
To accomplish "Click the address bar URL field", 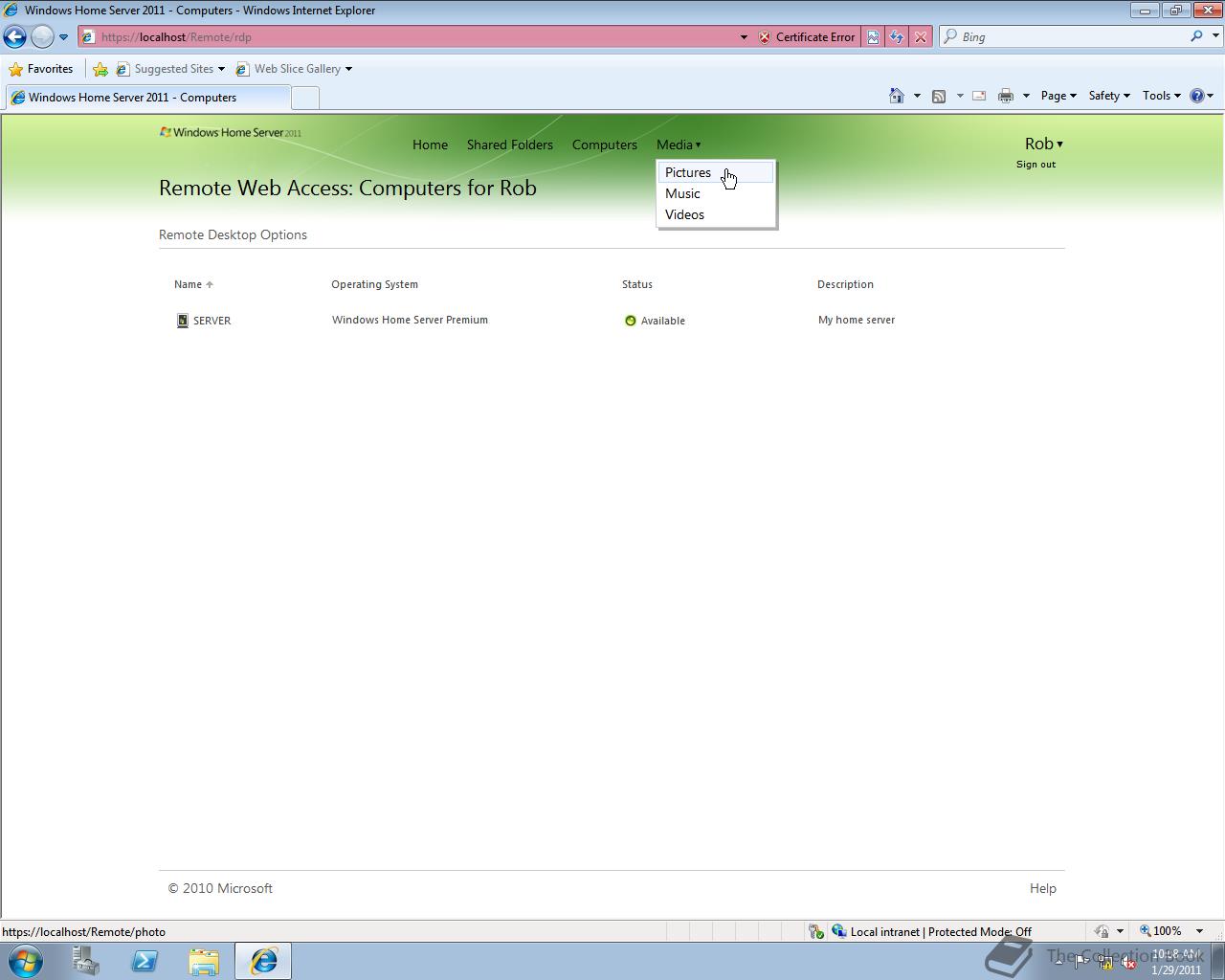I will coord(412,37).
